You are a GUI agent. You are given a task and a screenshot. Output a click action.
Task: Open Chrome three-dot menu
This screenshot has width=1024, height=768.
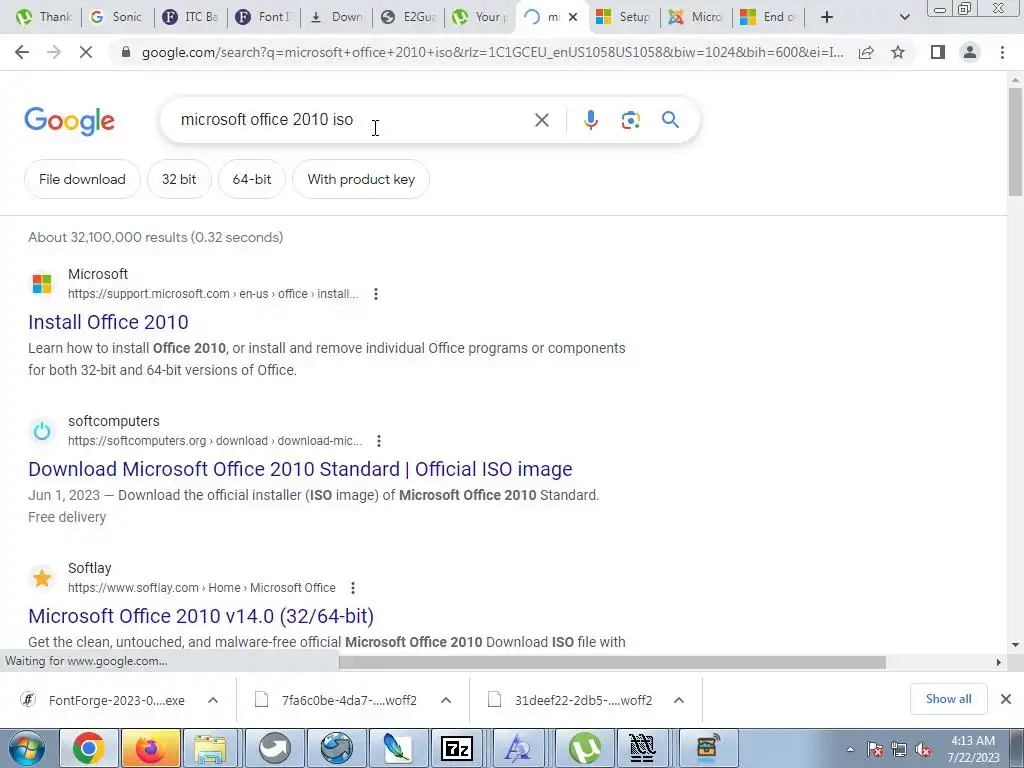(1002, 52)
